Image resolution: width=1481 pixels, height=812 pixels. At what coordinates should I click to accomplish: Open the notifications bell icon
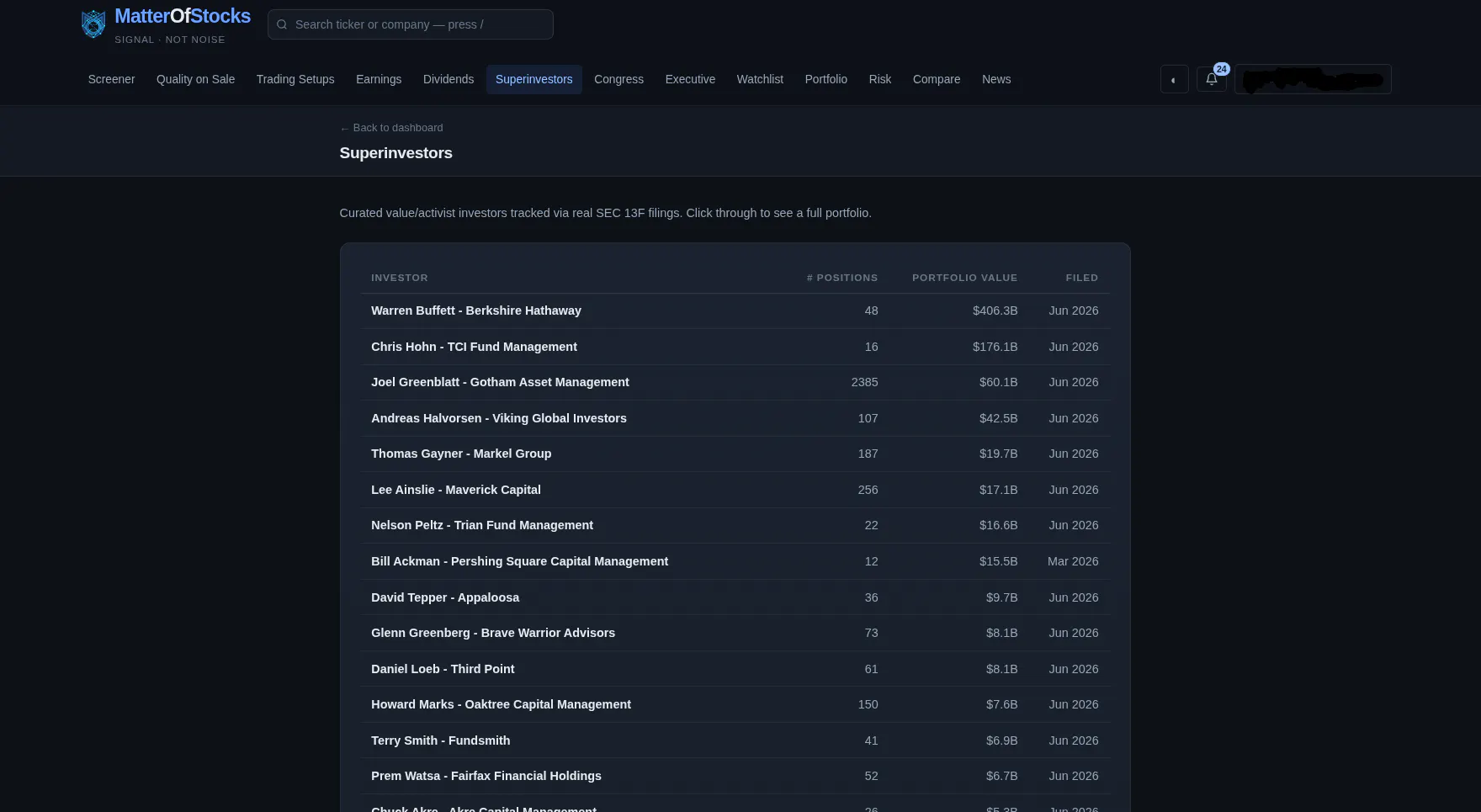[1212, 79]
